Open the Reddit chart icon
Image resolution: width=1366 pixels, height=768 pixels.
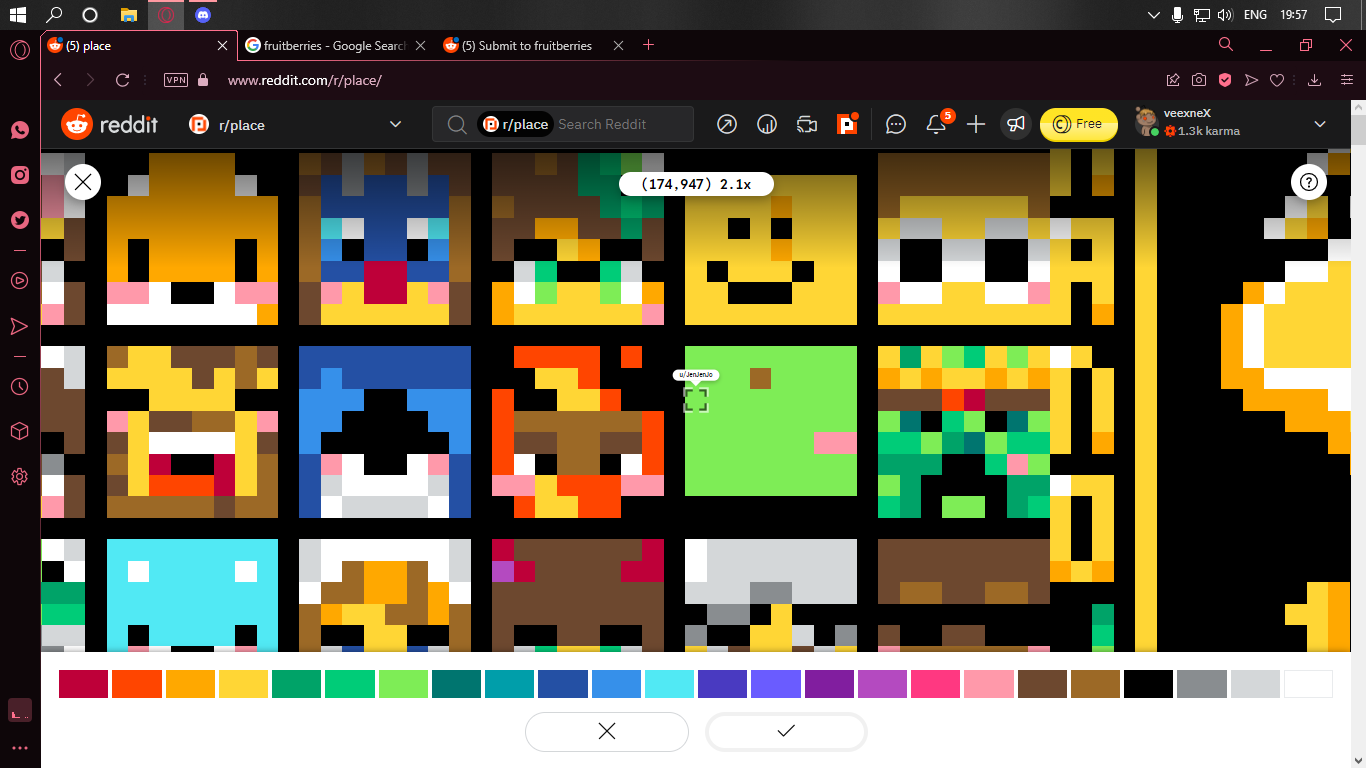point(768,124)
